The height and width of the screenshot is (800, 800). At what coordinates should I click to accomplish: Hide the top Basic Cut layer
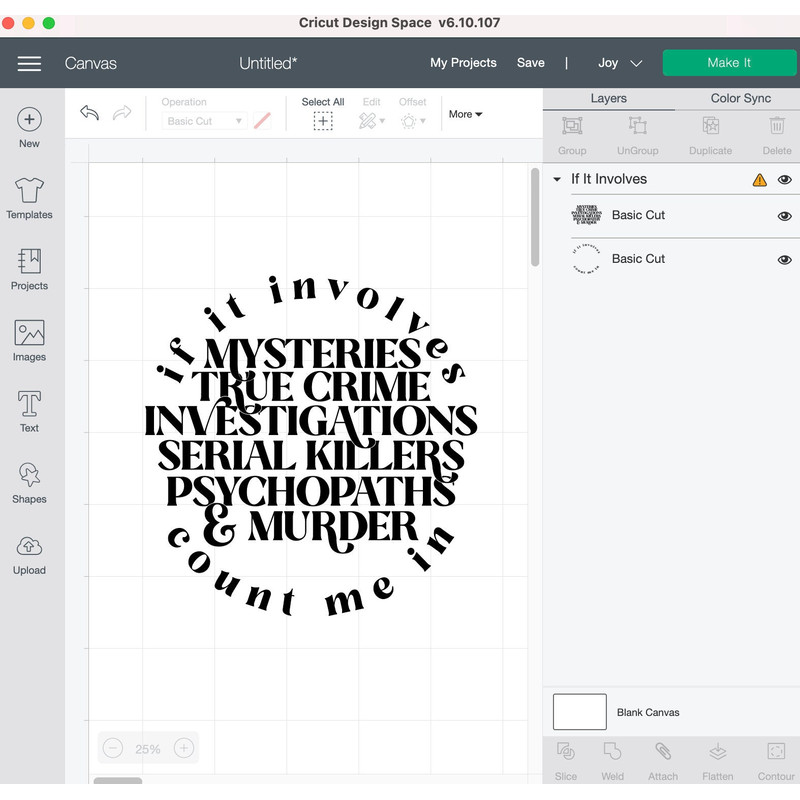tap(785, 214)
